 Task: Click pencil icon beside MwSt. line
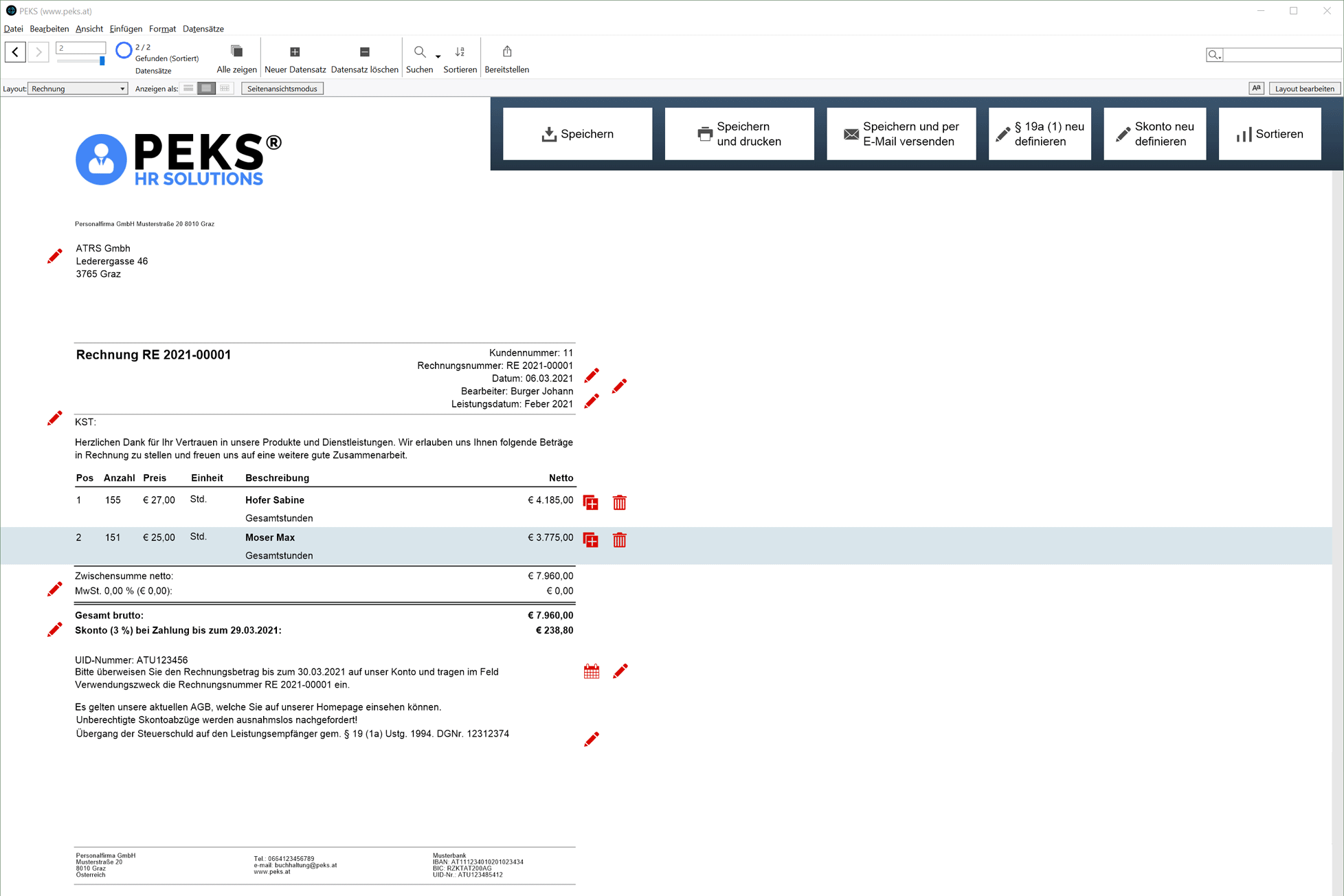click(x=55, y=590)
